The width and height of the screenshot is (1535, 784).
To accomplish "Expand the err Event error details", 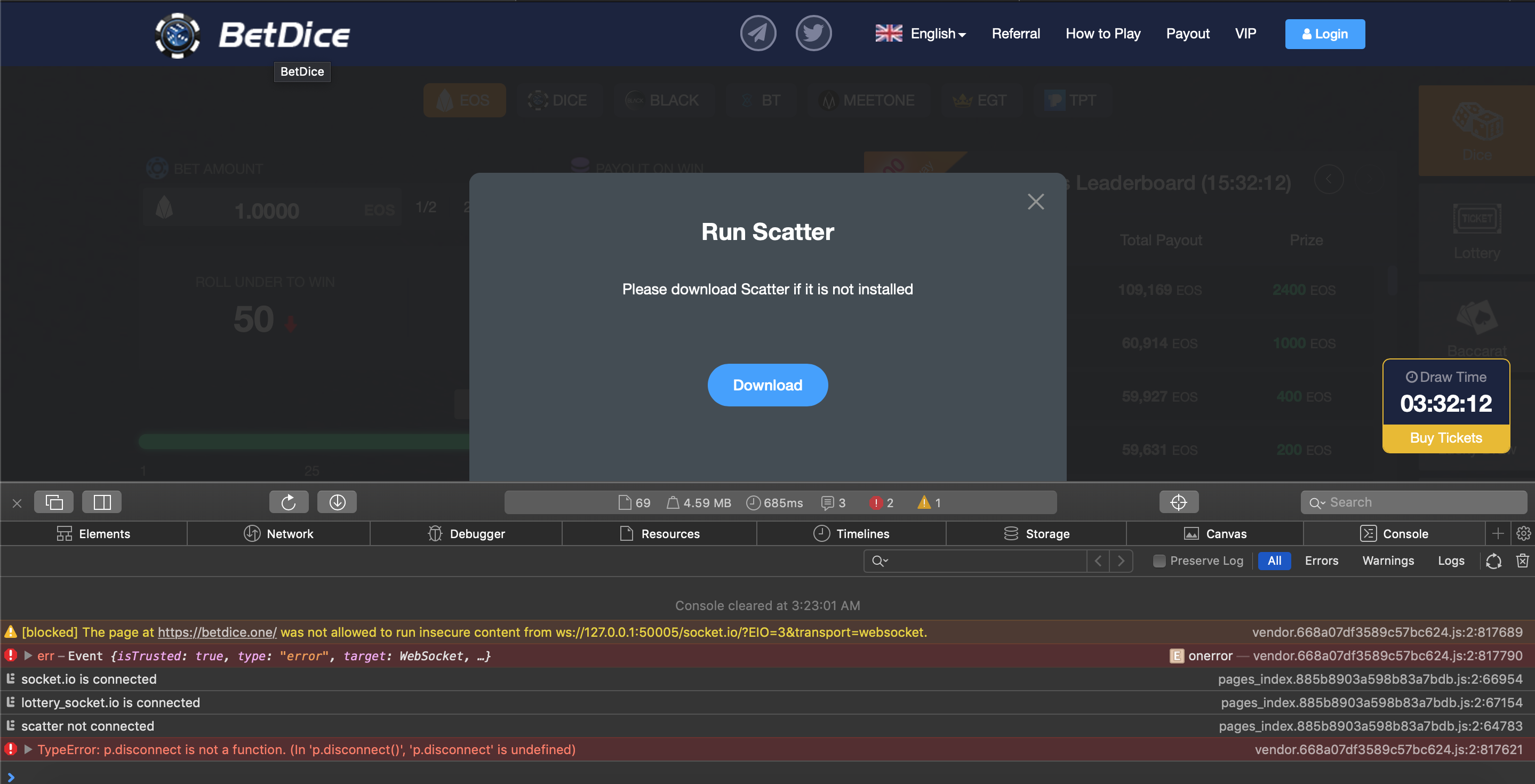I will click(x=27, y=655).
